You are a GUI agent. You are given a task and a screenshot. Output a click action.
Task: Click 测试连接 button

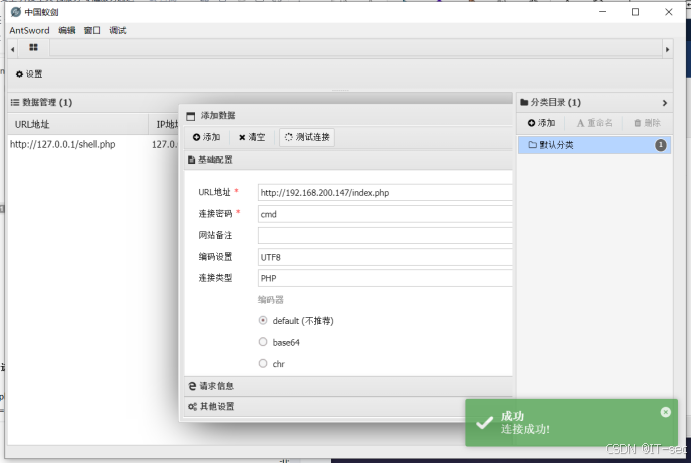[307, 137]
